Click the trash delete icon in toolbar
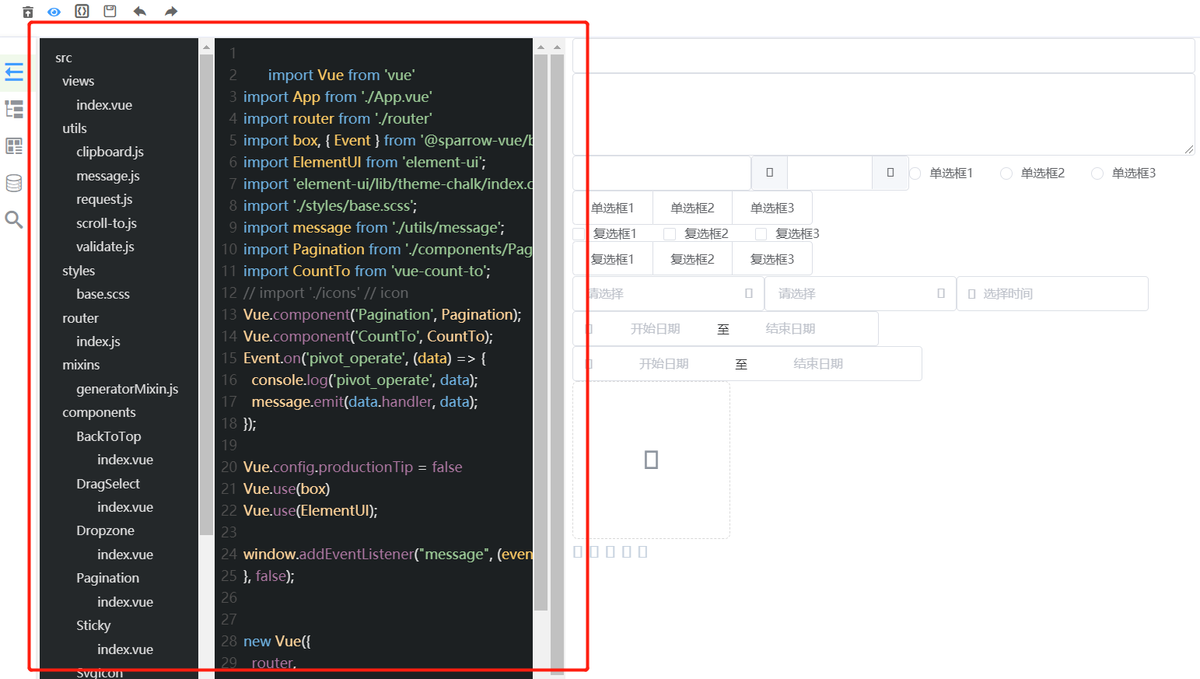Viewport: 1200px width, 679px height. click(28, 12)
